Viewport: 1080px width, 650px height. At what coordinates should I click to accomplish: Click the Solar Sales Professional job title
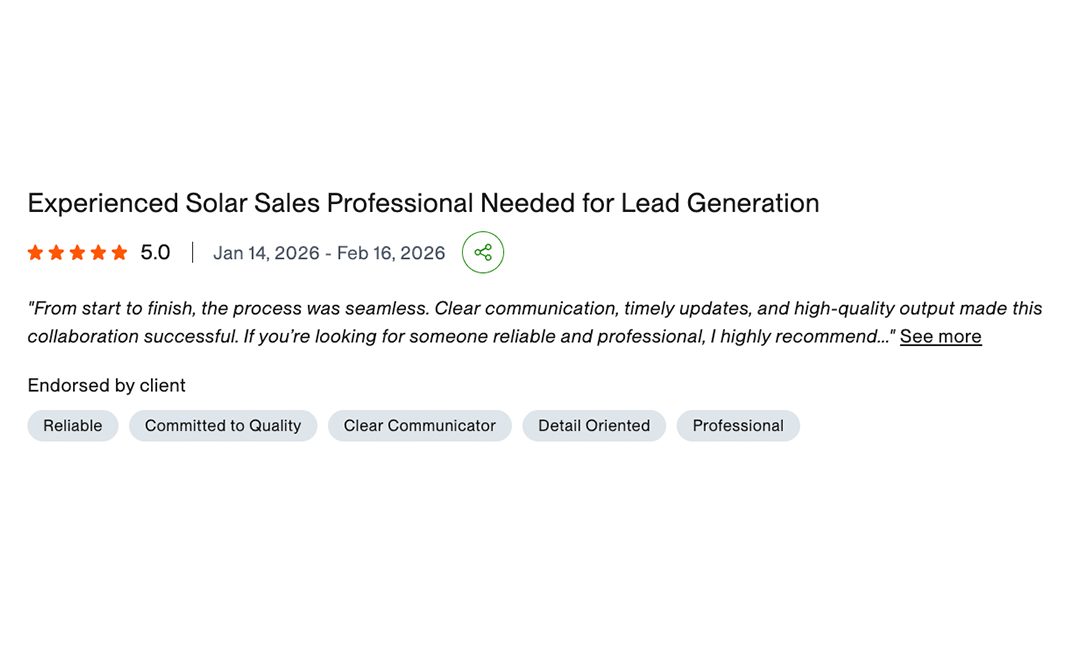tap(423, 203)
